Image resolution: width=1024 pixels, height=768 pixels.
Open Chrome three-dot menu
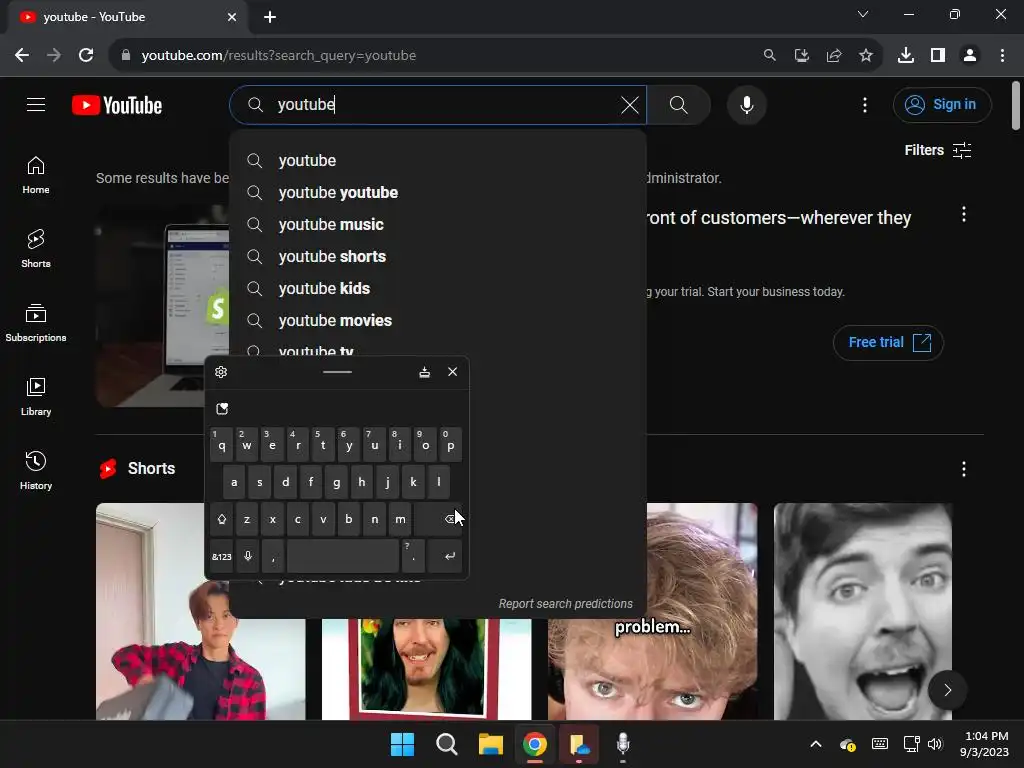coord(1002,56)
